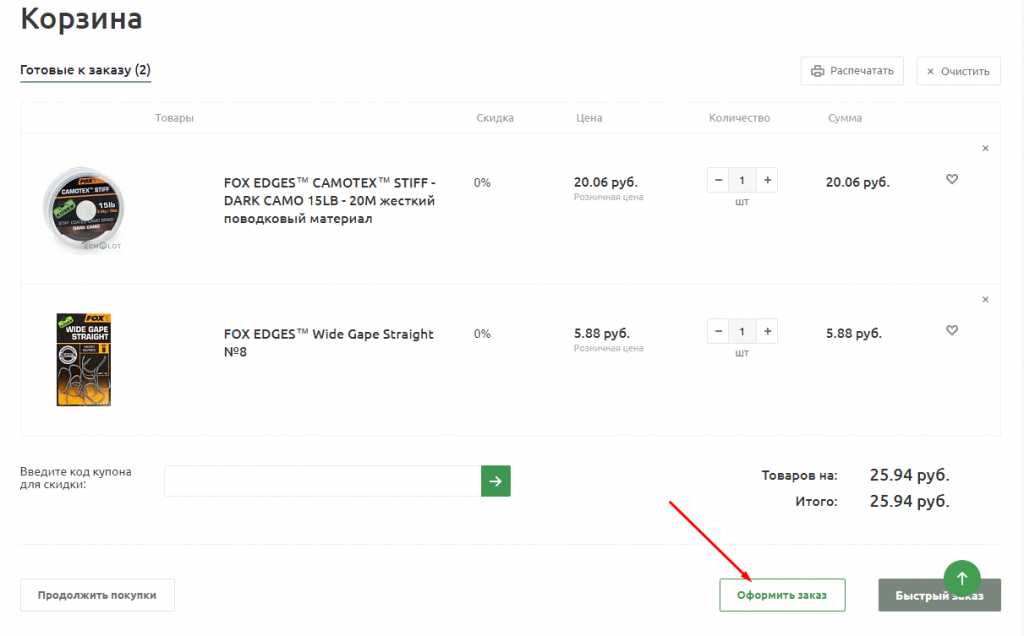Apply coupon with green arrow button
The height and width of the screenshot is (636, 1024).
pyautogui.click(x=496, y=481)
